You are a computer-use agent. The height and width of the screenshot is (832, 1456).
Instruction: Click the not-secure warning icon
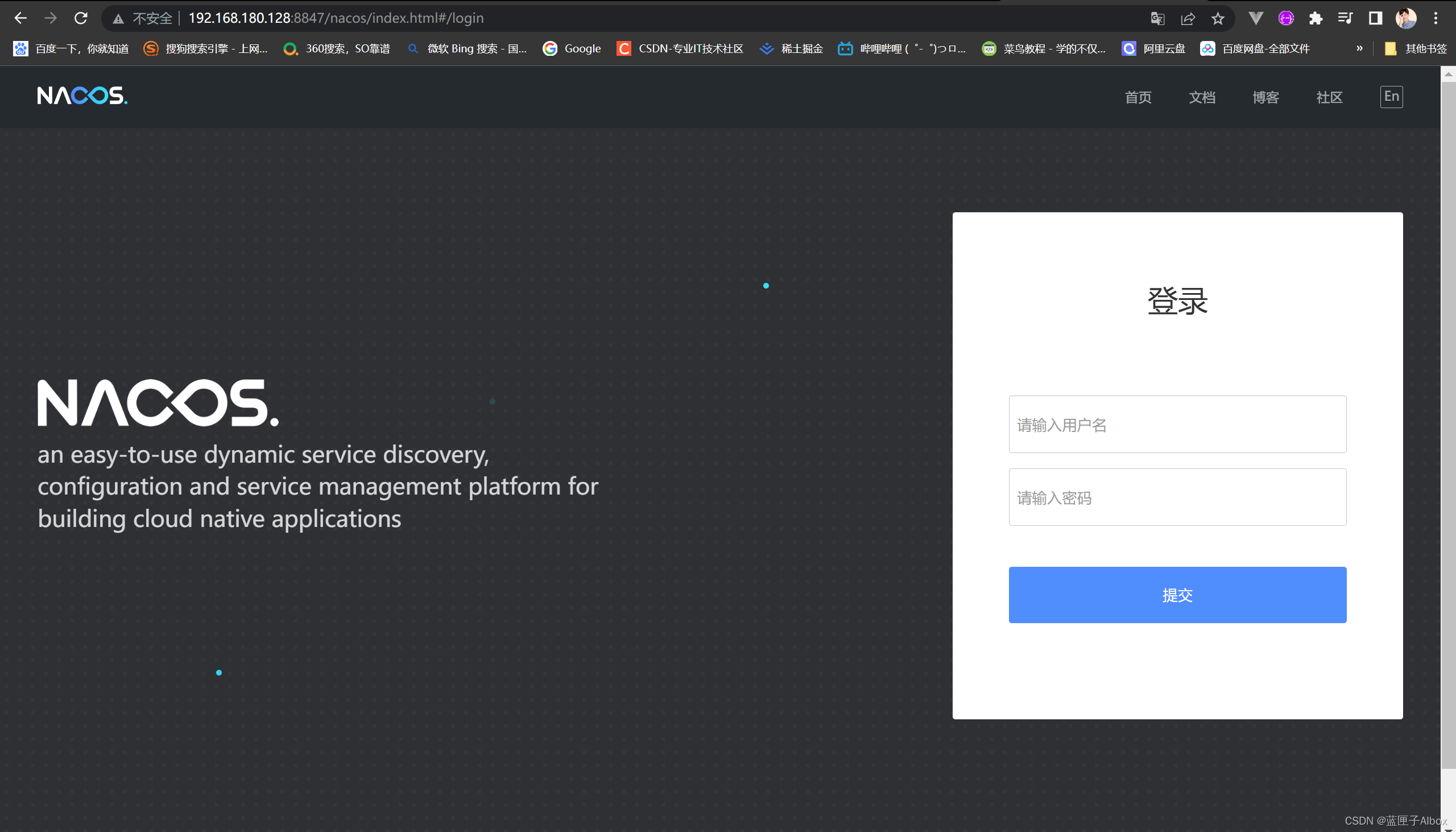[x=118, y=19]
